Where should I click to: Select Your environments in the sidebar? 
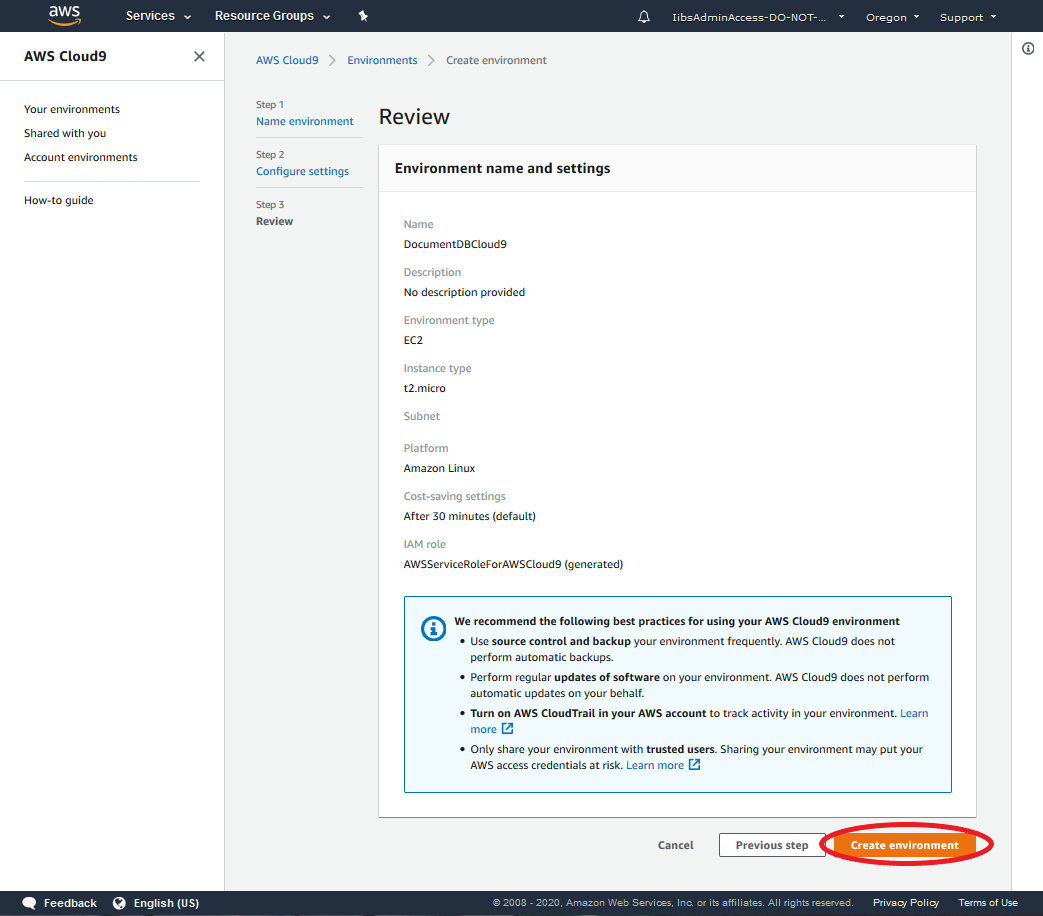[71, 108]
